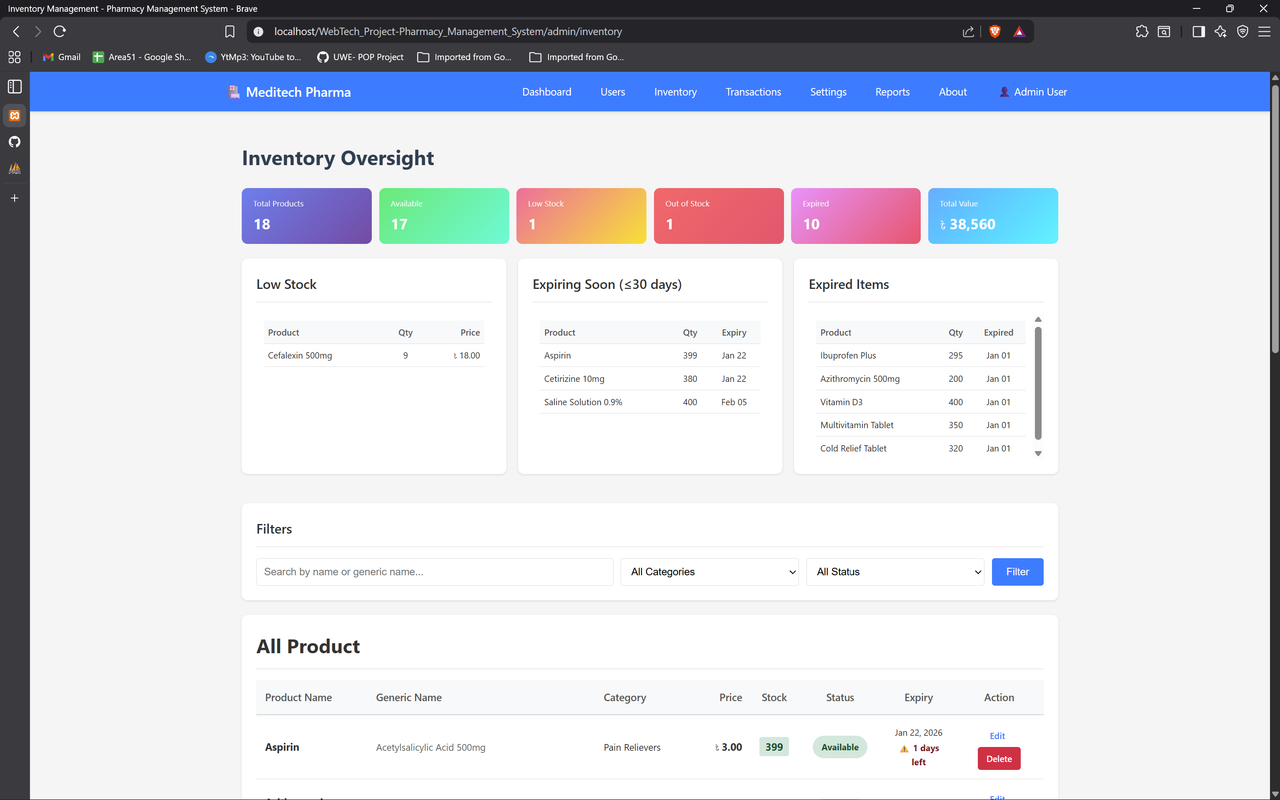
Task: Open the apps grid in the bookmarks bar
Action: click(14, 57)
